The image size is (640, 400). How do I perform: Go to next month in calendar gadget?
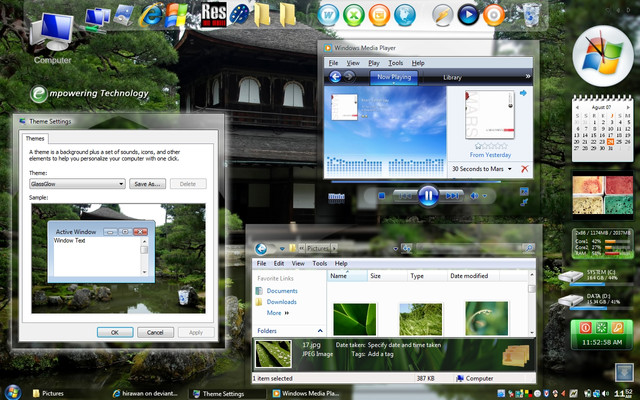628,107
